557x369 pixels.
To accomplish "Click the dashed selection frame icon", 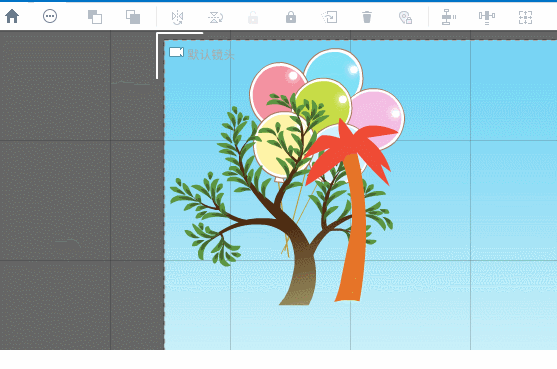I will click(x=525, y=17).
